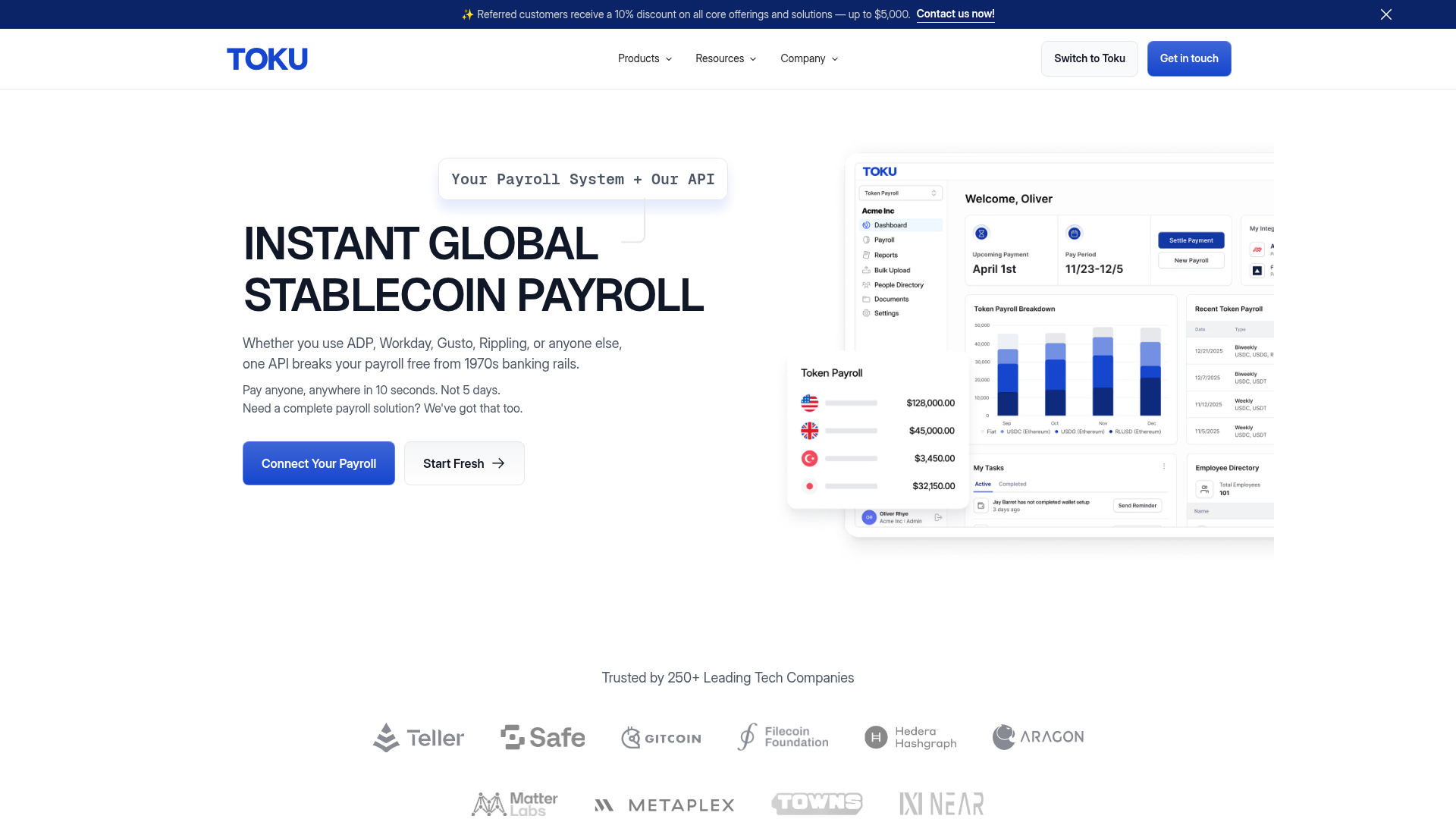
Task: Click the TOKU logo in the header
Action: [x=267, y=58]
